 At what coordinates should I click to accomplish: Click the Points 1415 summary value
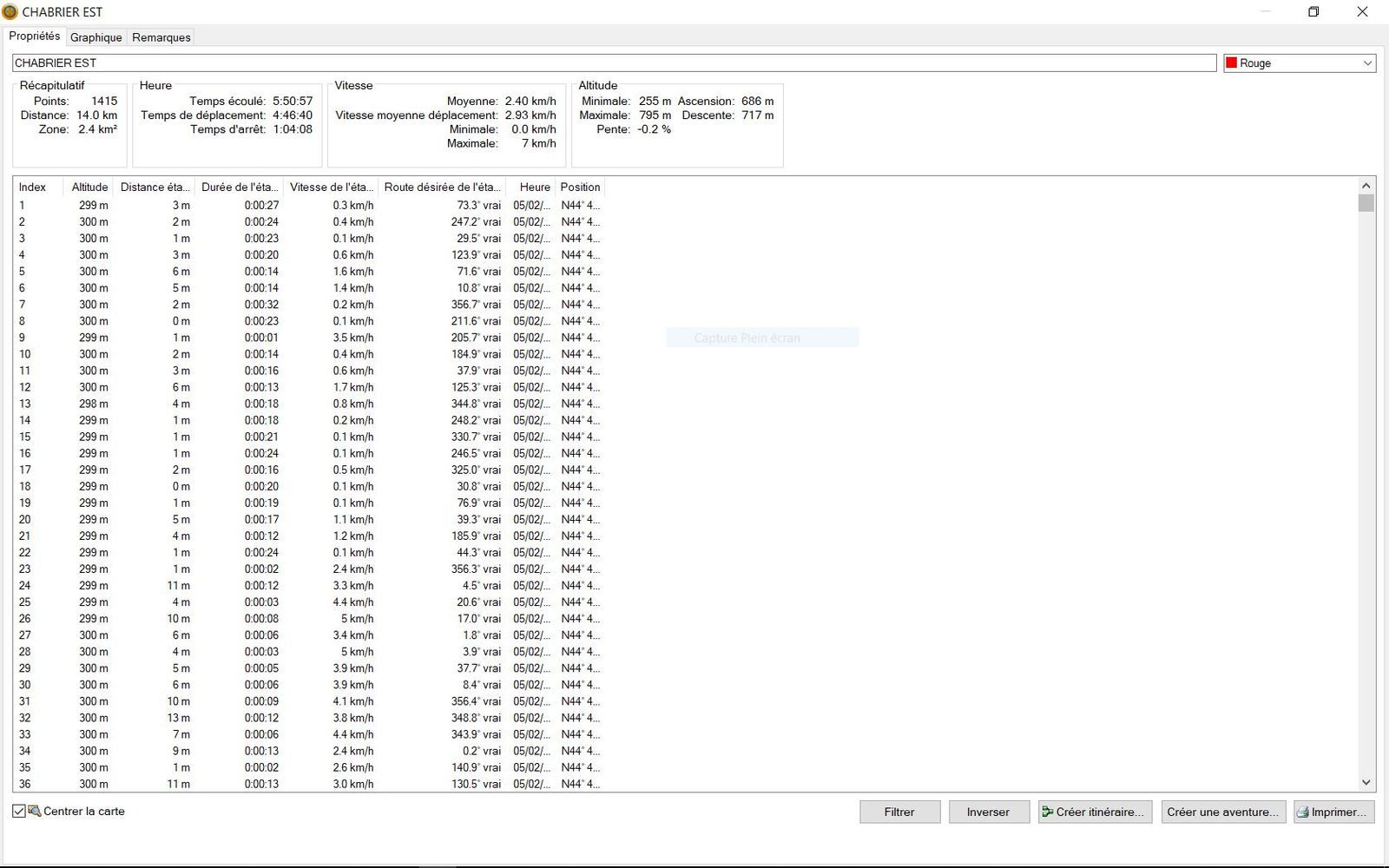tap(104, 101)
